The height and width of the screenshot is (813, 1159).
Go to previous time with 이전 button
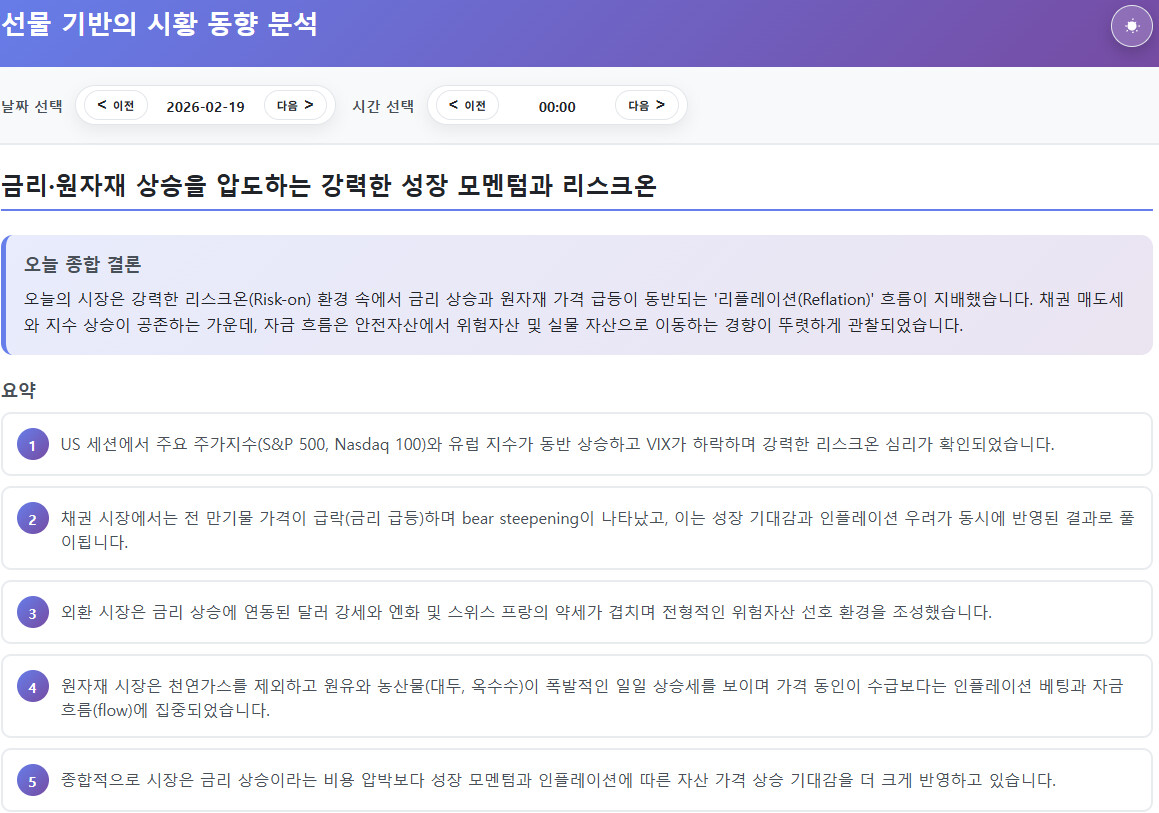click(467, 105)
